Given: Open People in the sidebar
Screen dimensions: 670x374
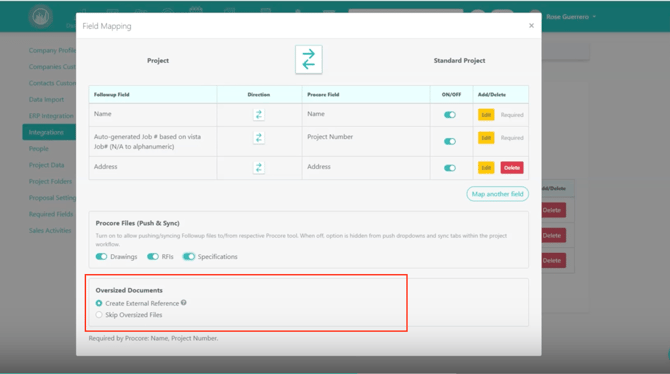Looking at the screenshot, I should [x=38, y=148].
